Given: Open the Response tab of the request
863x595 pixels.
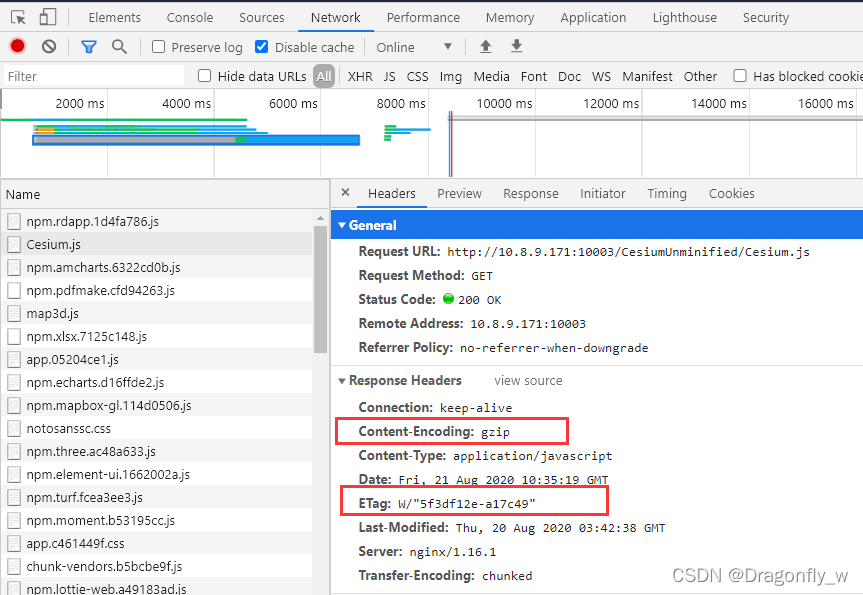Looking at the screenshot, I should tap(531, 194).
